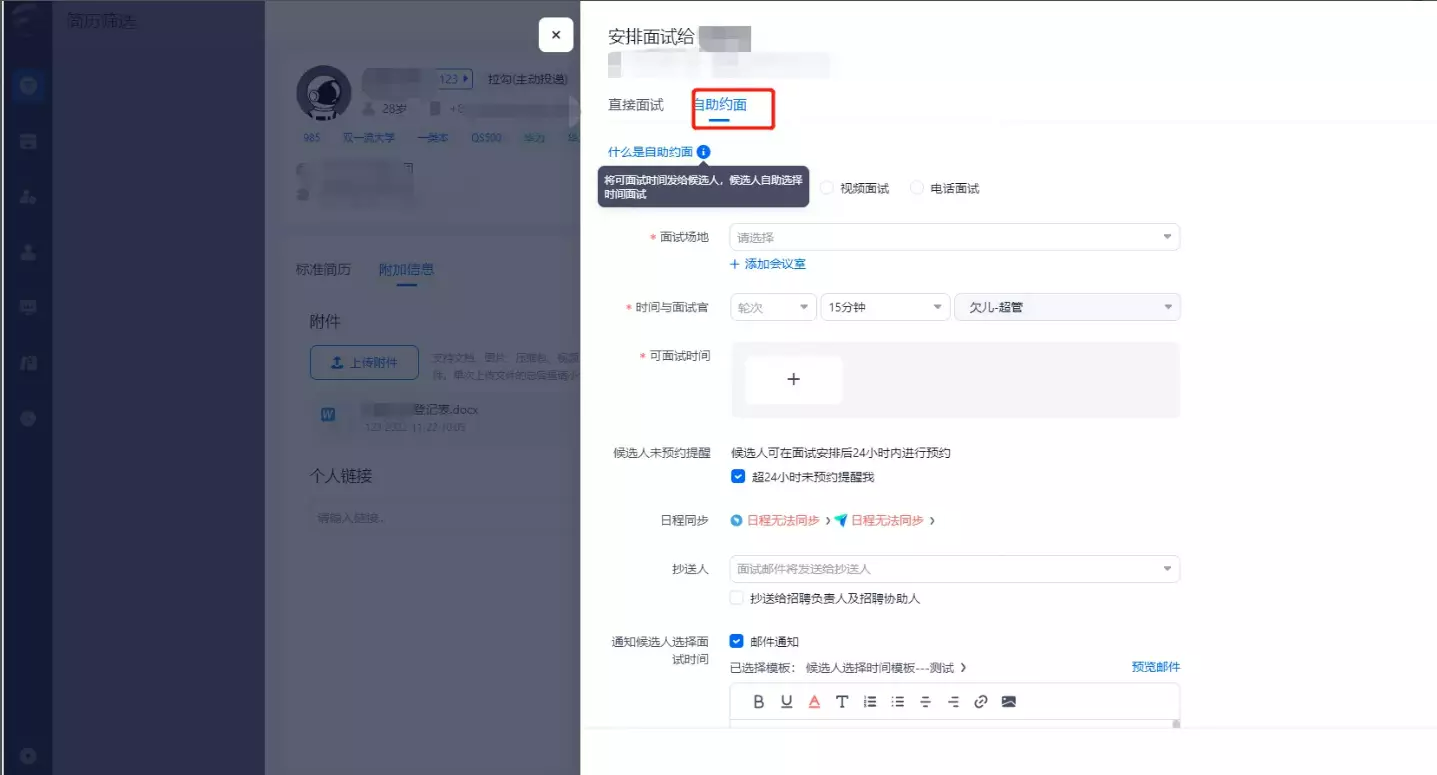Select 附加信息 tab

point(406,270)
